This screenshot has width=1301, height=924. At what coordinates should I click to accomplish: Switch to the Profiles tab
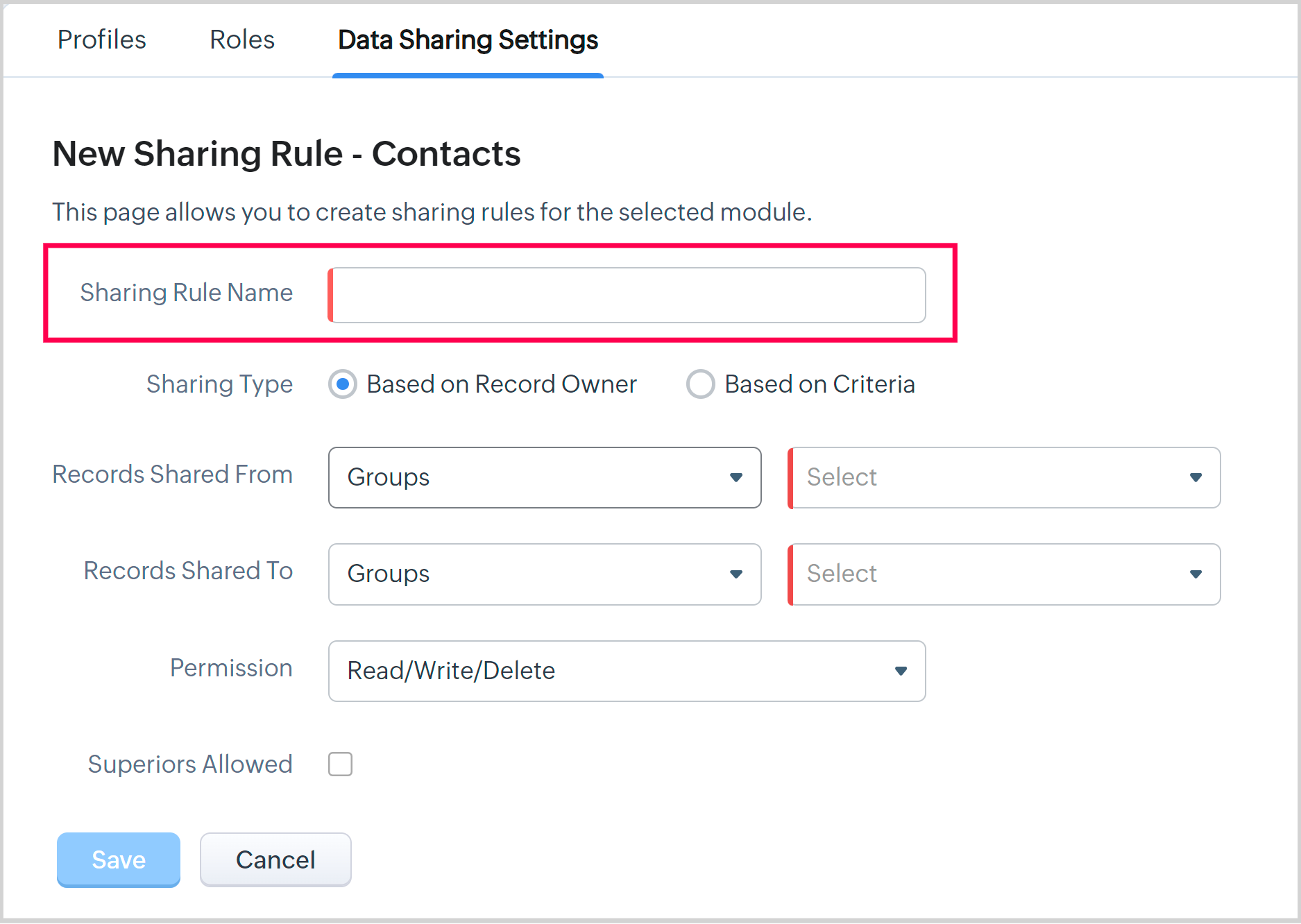point(101,40)
